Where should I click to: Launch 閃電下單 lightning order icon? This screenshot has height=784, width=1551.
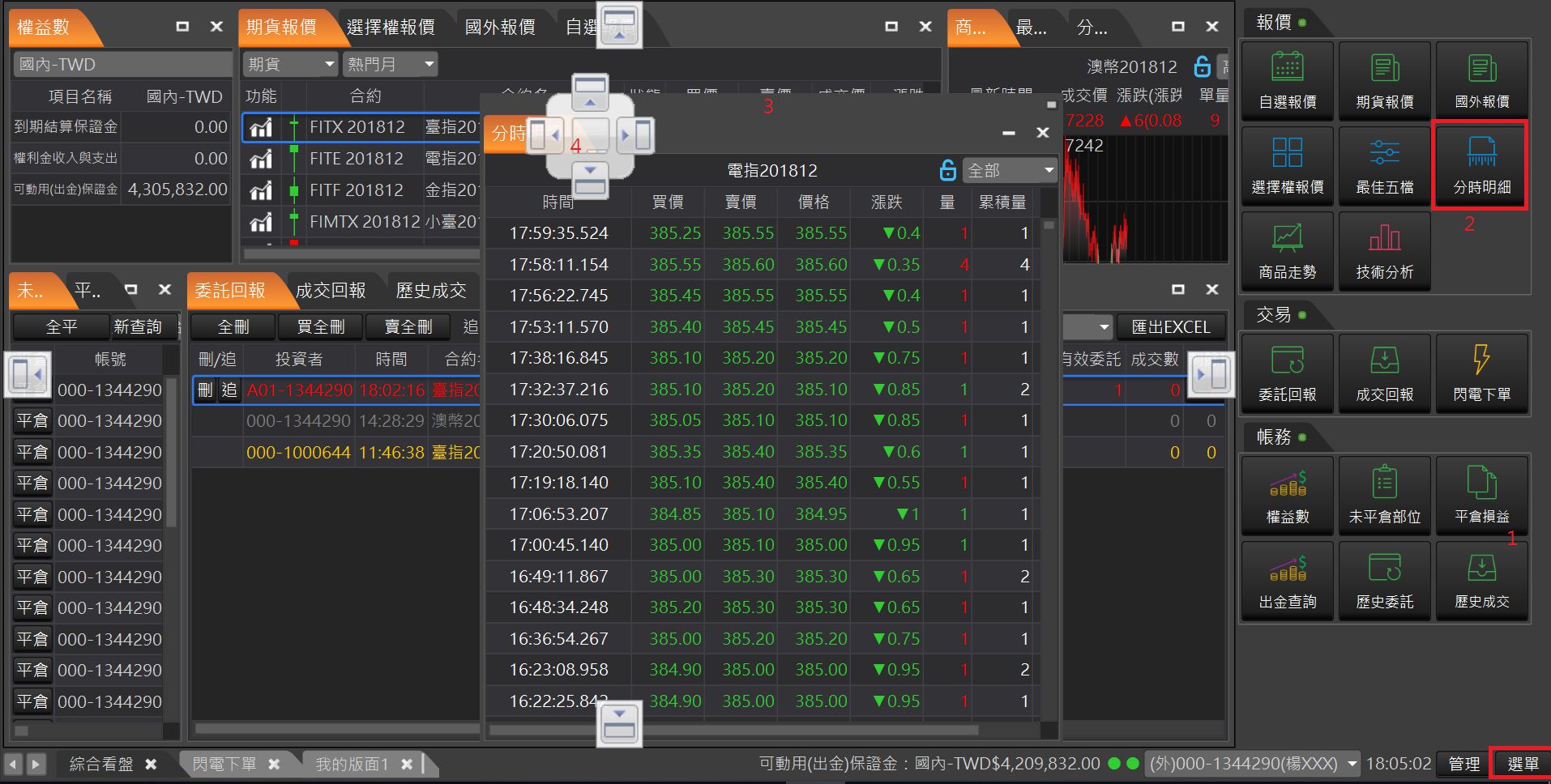click(1480, 373)
